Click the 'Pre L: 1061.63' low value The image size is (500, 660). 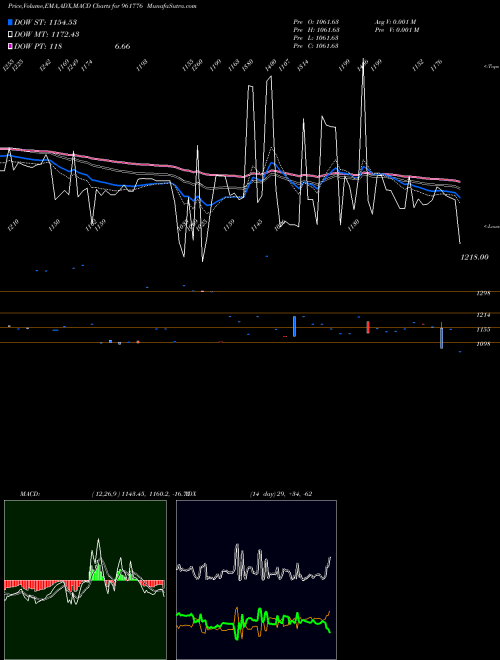coord(316,37)
